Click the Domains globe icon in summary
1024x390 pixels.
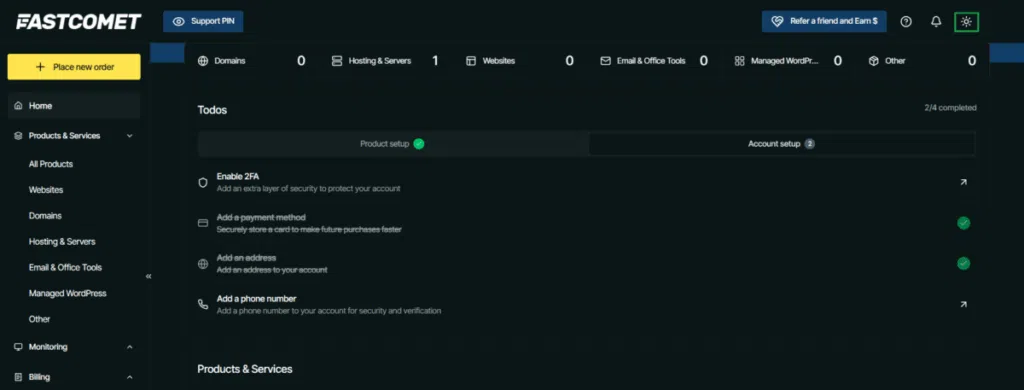tap(203, 61)
